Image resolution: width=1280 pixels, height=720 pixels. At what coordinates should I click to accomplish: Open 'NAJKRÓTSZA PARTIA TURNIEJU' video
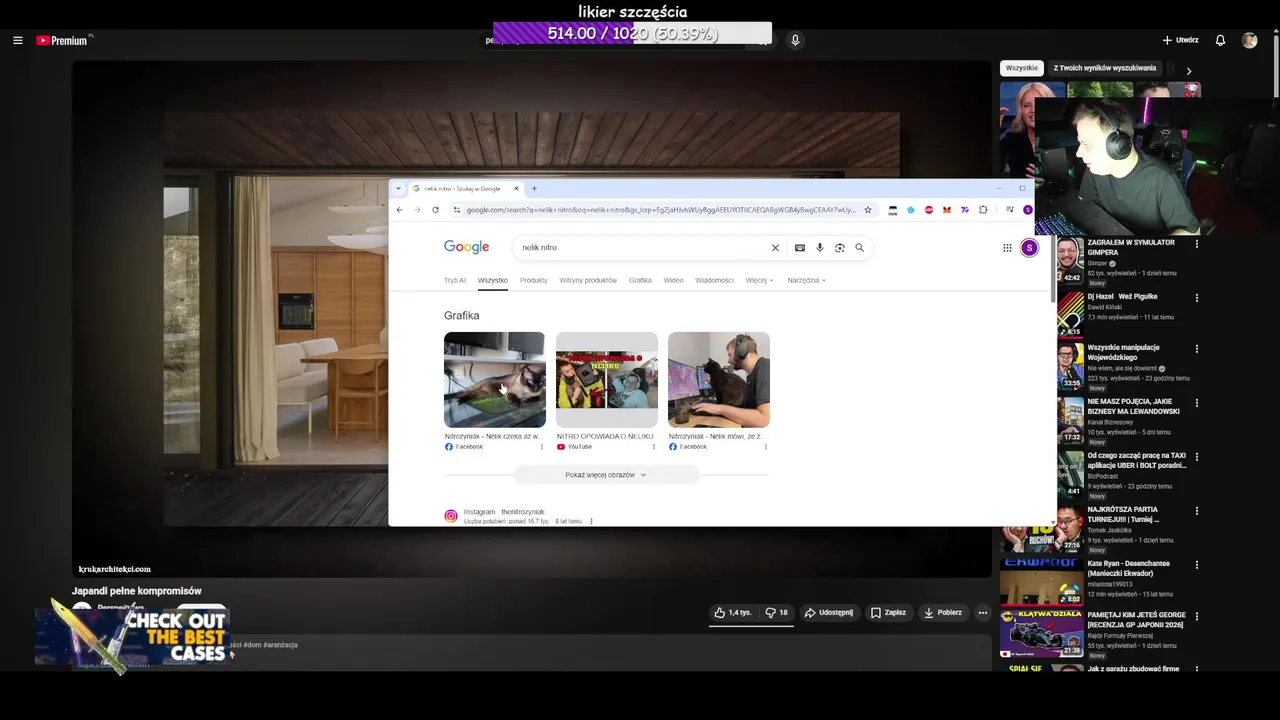[1123, 514]
